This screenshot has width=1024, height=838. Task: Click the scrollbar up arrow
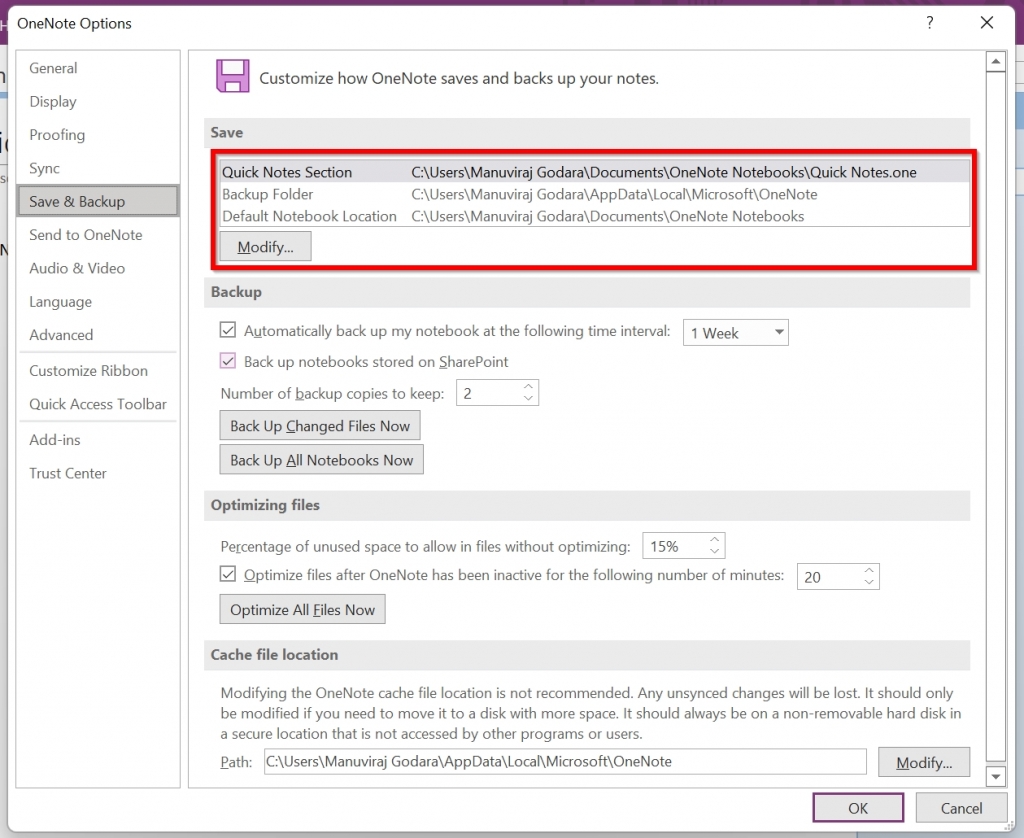pos(996,61)
